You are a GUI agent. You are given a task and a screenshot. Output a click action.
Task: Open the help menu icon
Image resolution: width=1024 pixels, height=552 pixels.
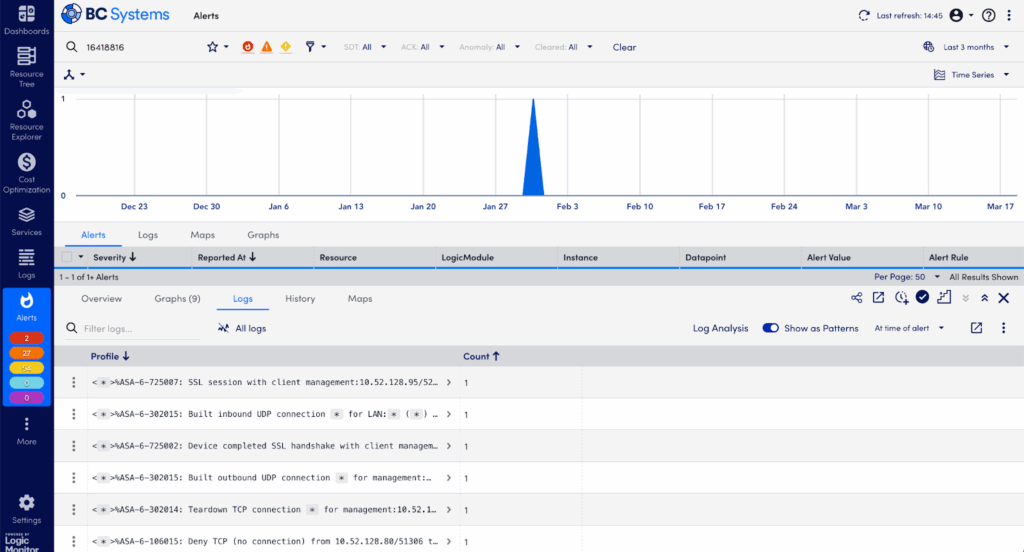[x=989, y=15]
